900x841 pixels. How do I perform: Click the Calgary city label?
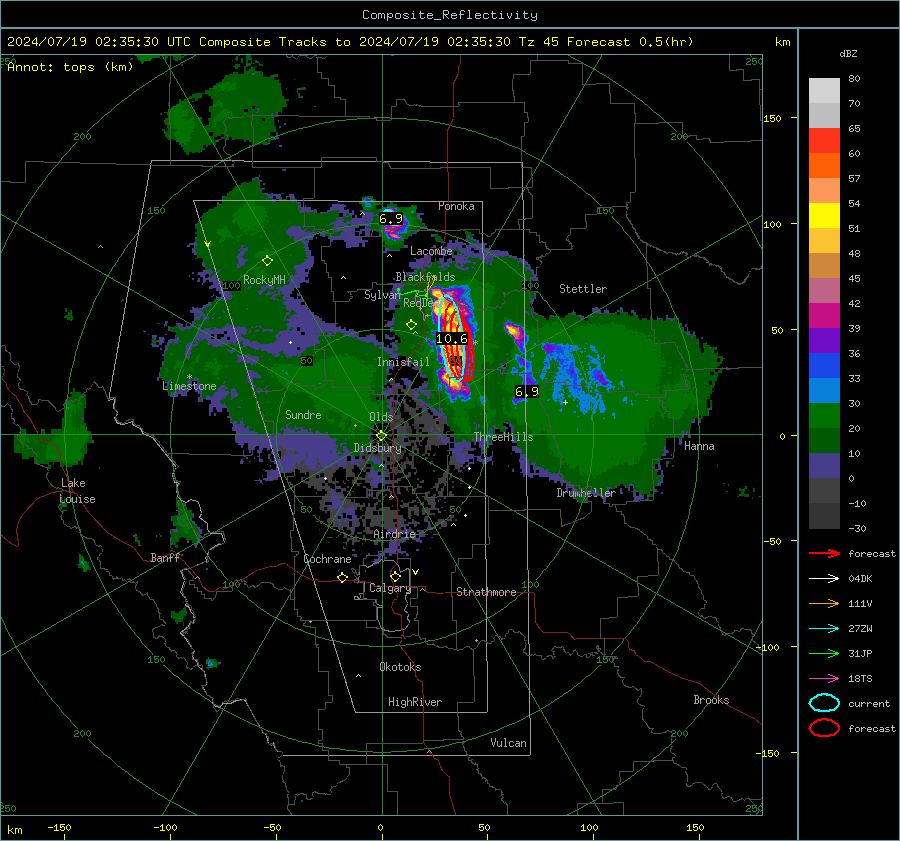[390, 588]
